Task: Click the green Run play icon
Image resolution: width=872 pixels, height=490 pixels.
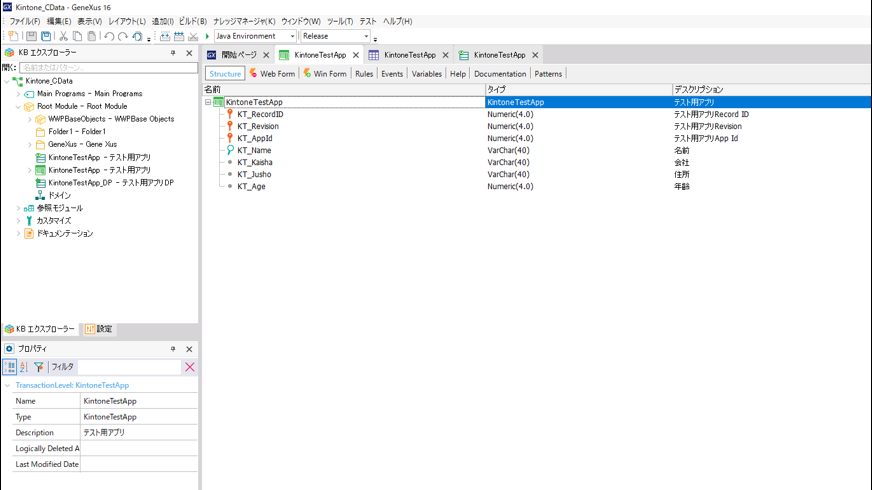Action: 207,36
